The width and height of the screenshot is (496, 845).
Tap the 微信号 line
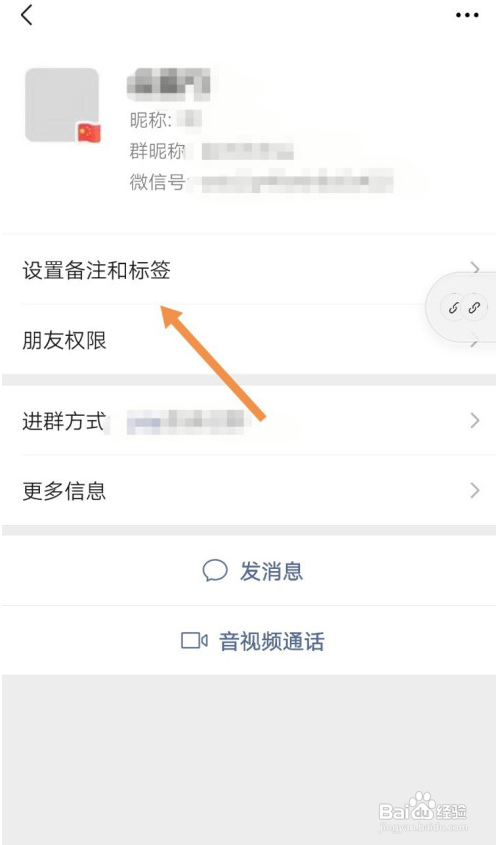pos(261,182)
